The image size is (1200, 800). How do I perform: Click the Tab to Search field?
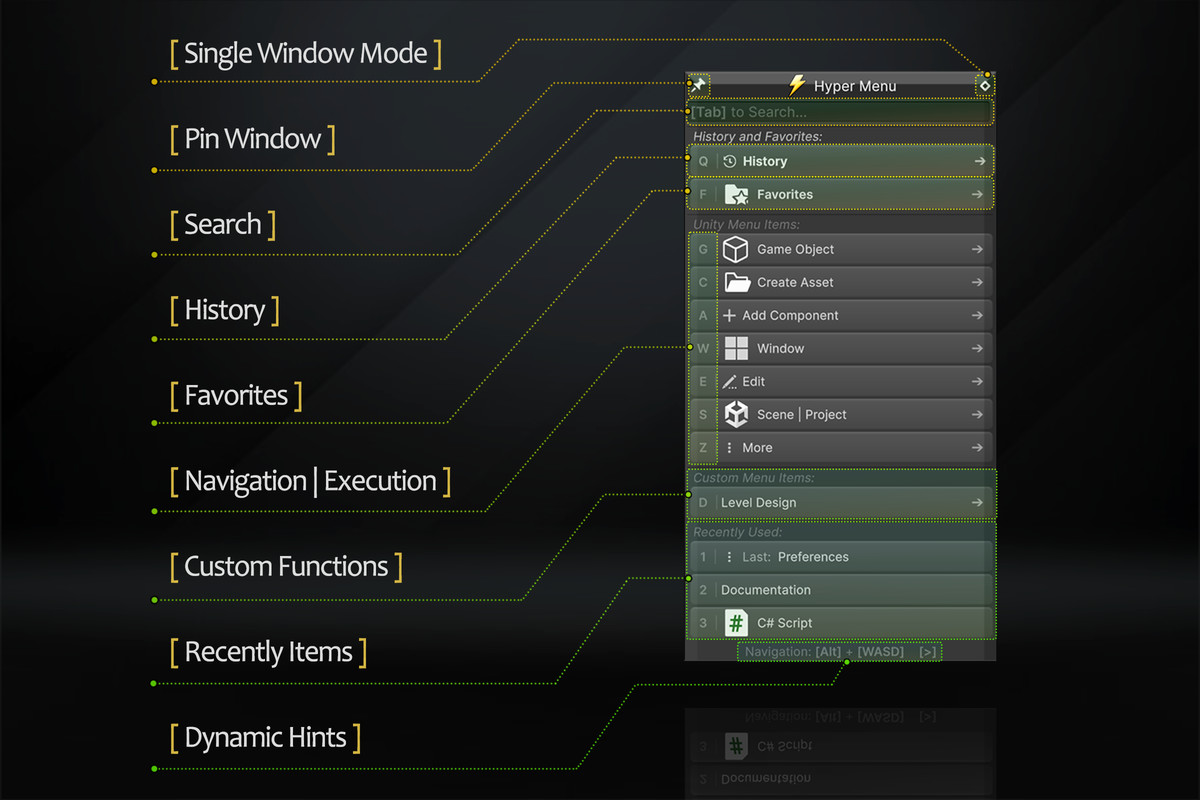(x=840, y=112)
